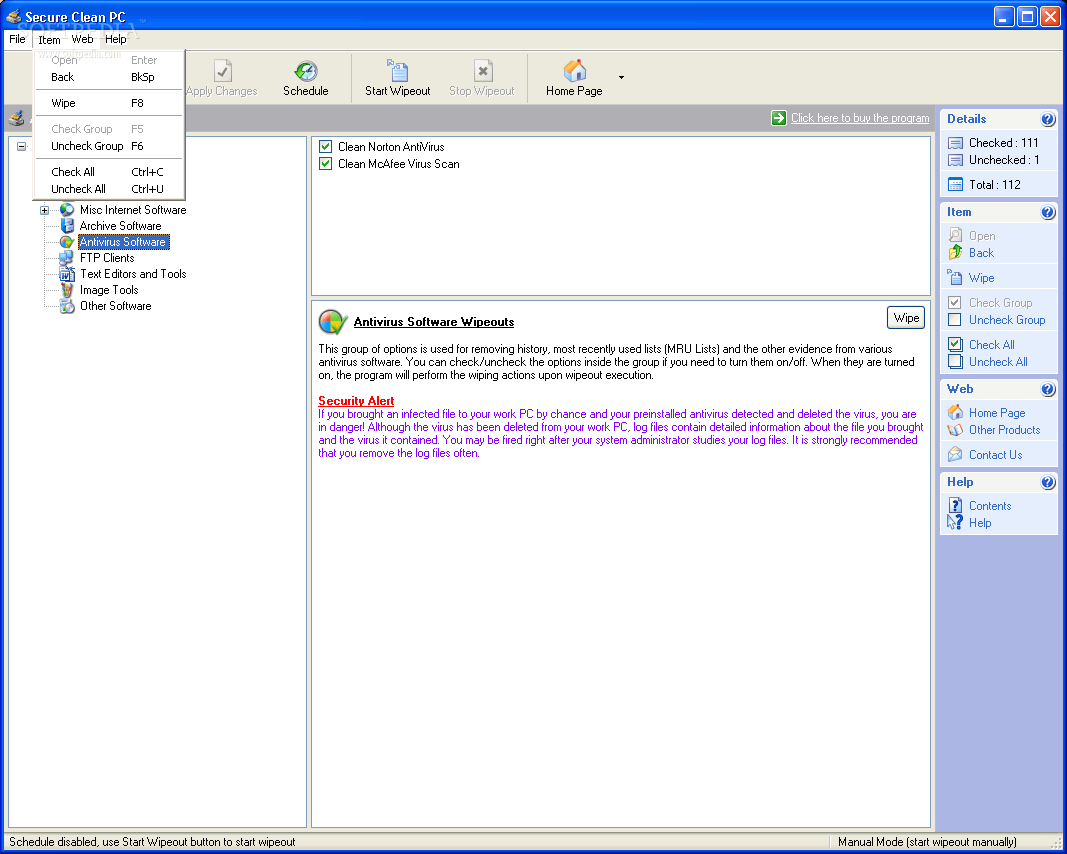Open the Home Page toolbar dropdown arrow
The width and height of the screenshot is (1067, 854).
coord(621,78)
